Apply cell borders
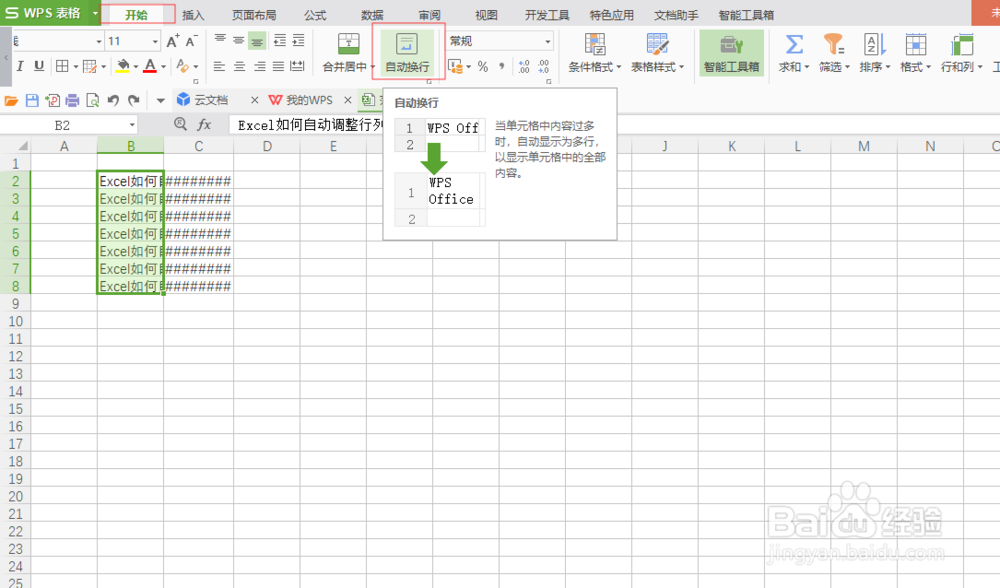 click(x=62, y=66)
